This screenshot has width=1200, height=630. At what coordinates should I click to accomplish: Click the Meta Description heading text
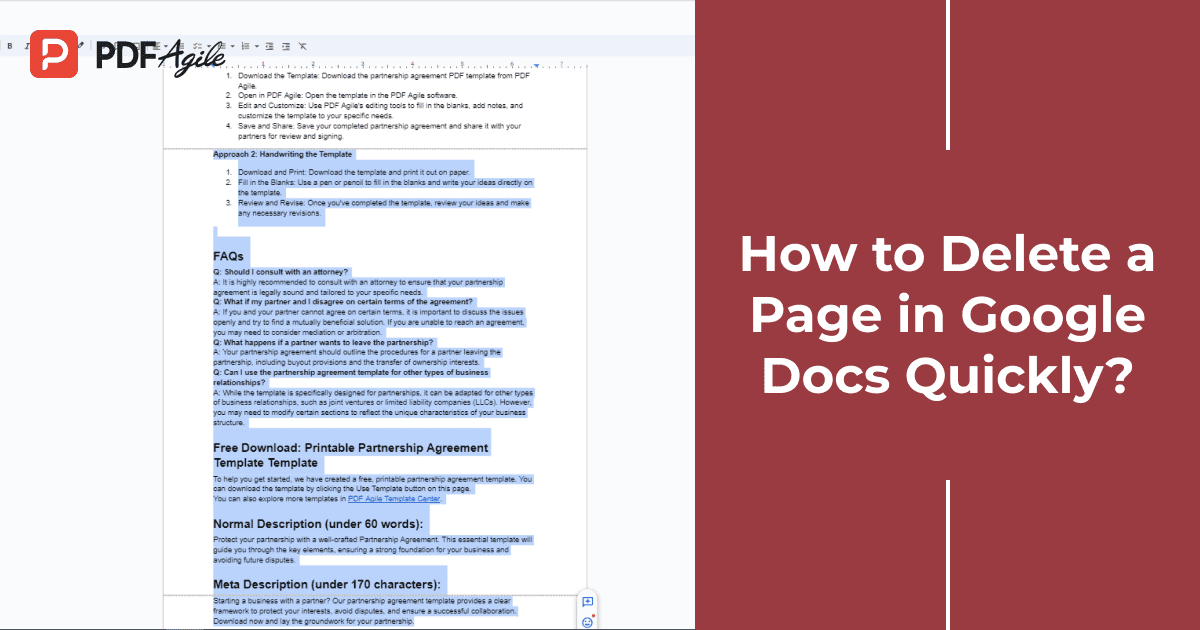[326, 583]
